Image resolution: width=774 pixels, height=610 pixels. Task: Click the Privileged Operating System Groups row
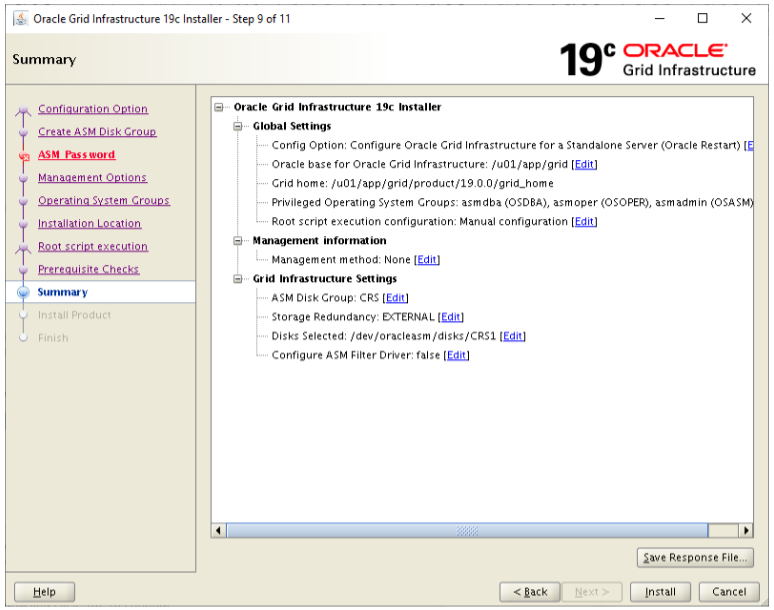coord(512,202)
